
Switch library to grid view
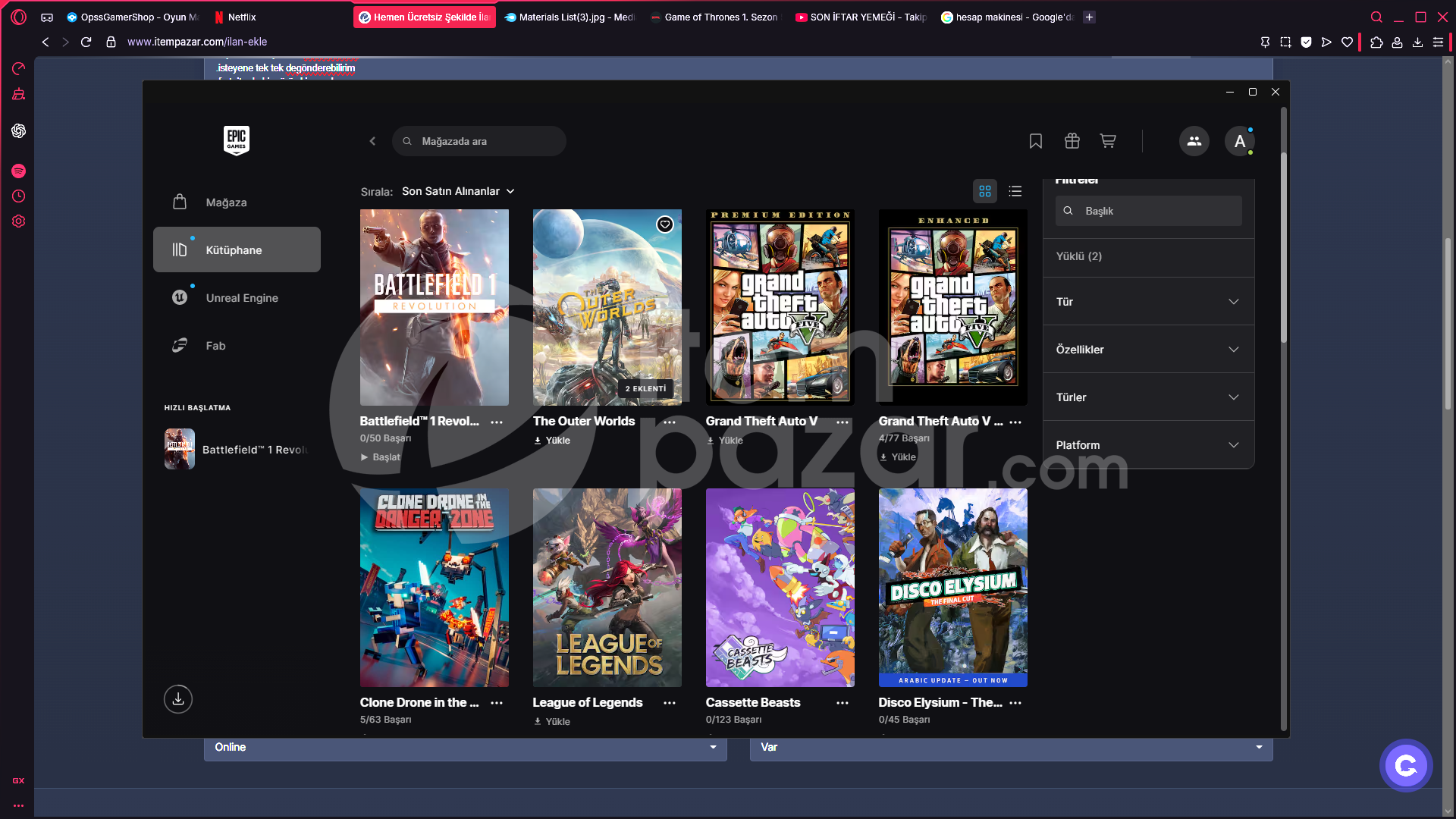tap(985, 191)
